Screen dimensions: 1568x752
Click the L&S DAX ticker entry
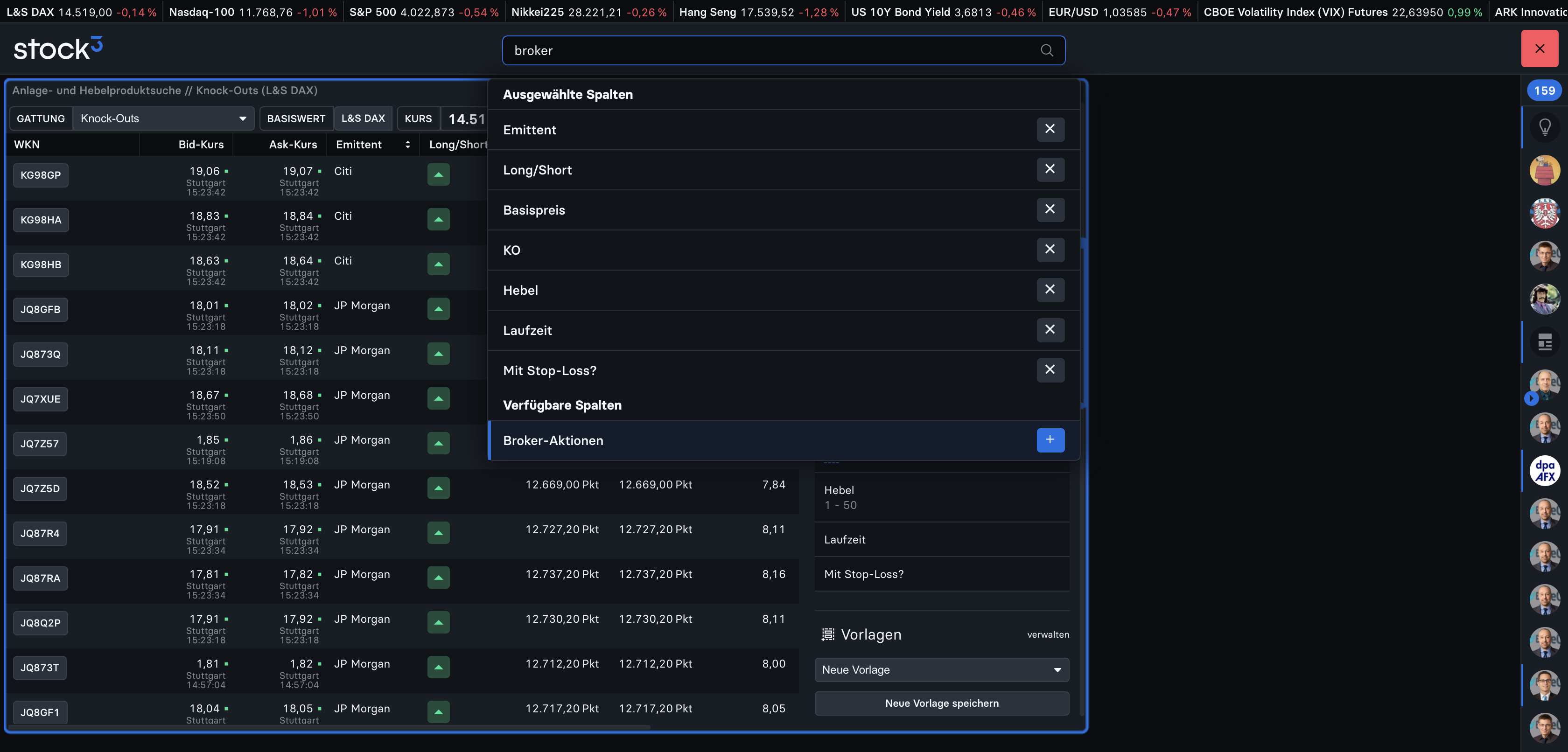[82, 12]
